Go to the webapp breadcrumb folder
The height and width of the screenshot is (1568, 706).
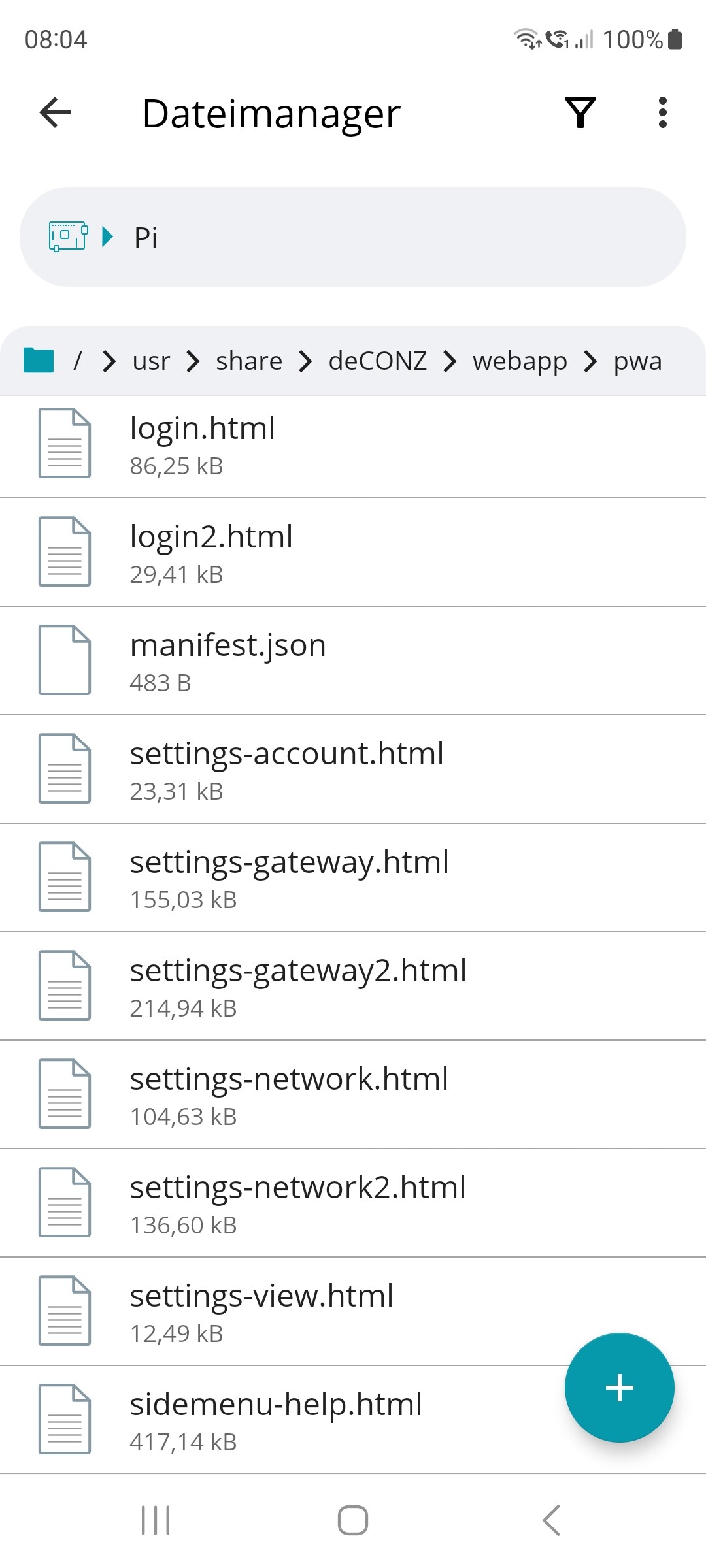(520, 361)
